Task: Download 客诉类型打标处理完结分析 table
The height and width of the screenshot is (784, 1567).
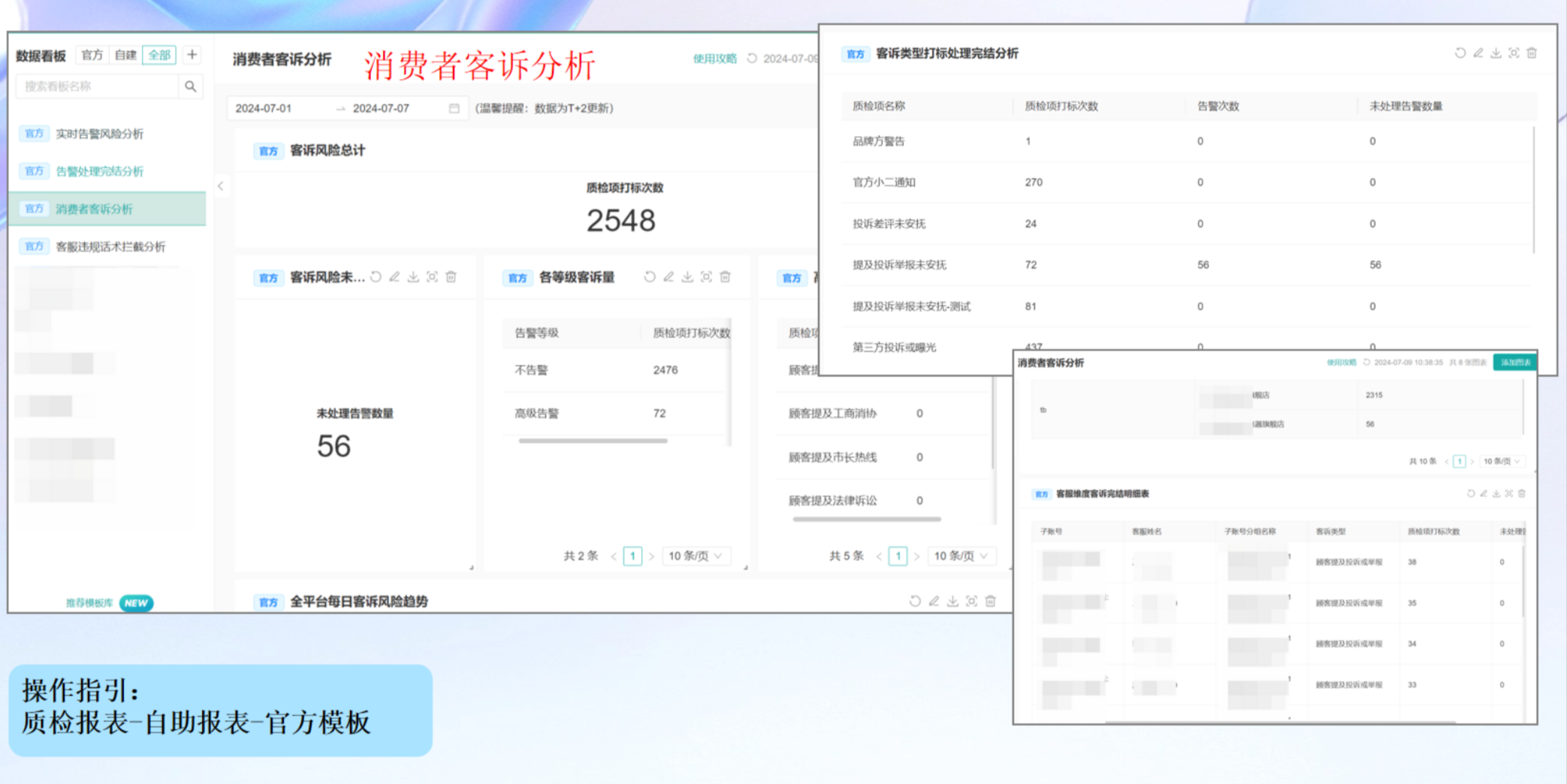Action: (x=1496, y=53)
